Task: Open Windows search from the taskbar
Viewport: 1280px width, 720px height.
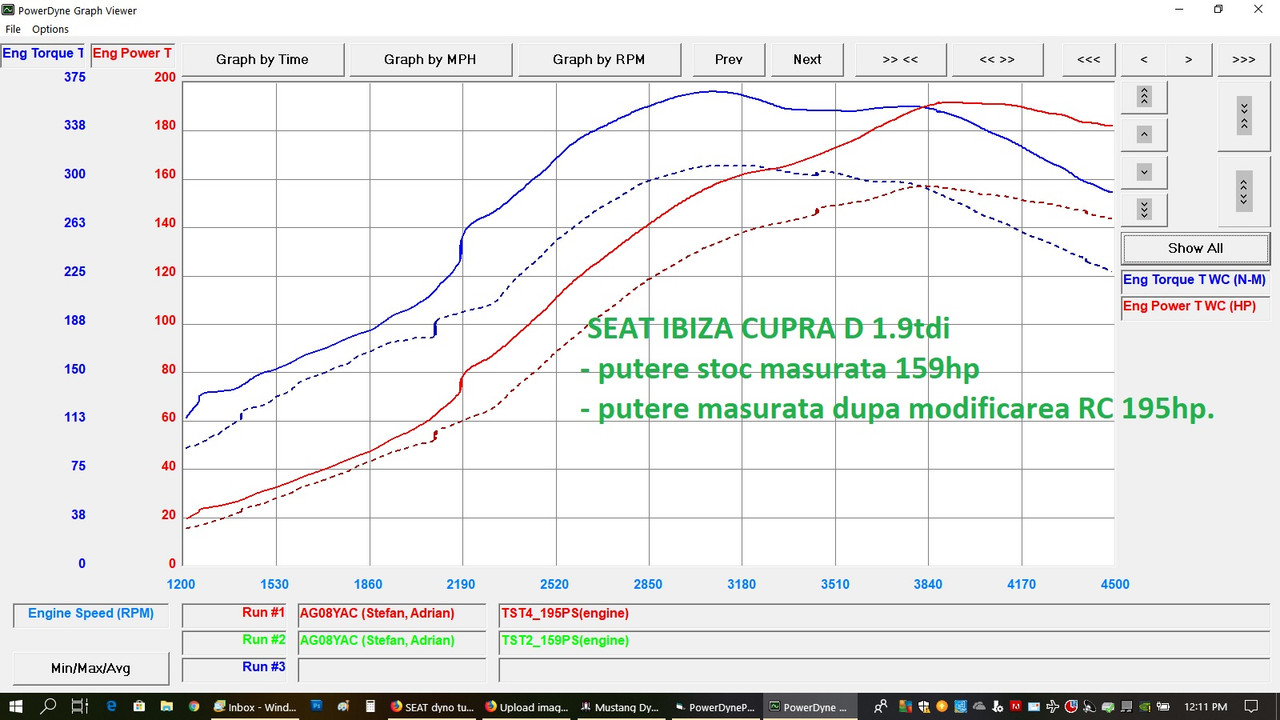Action: pyautogui.click(x=48, y=706)
